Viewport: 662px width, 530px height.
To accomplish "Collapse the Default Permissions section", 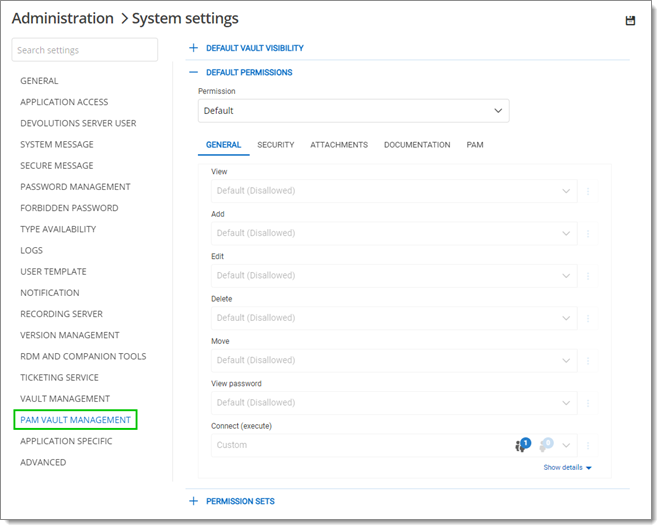I will 241,72.
